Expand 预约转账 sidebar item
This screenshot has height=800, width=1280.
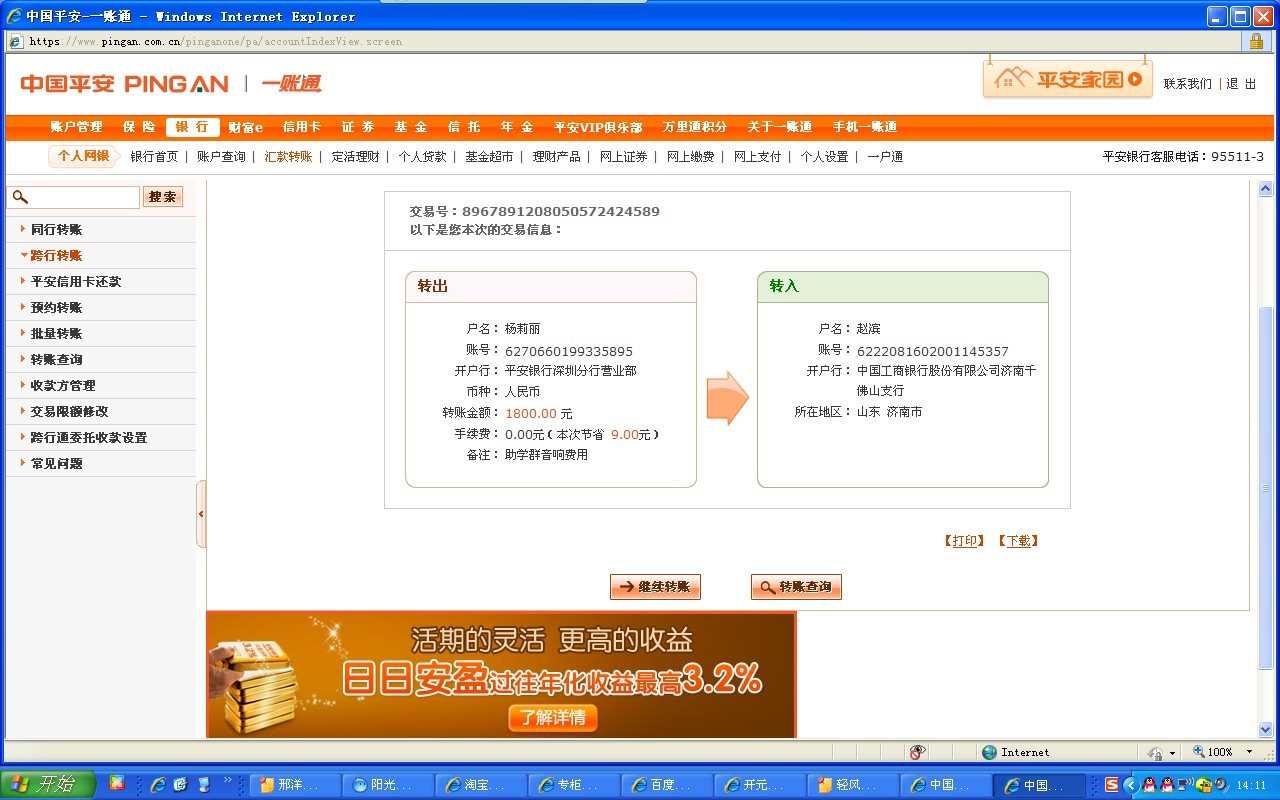click(x=56, y=308)
